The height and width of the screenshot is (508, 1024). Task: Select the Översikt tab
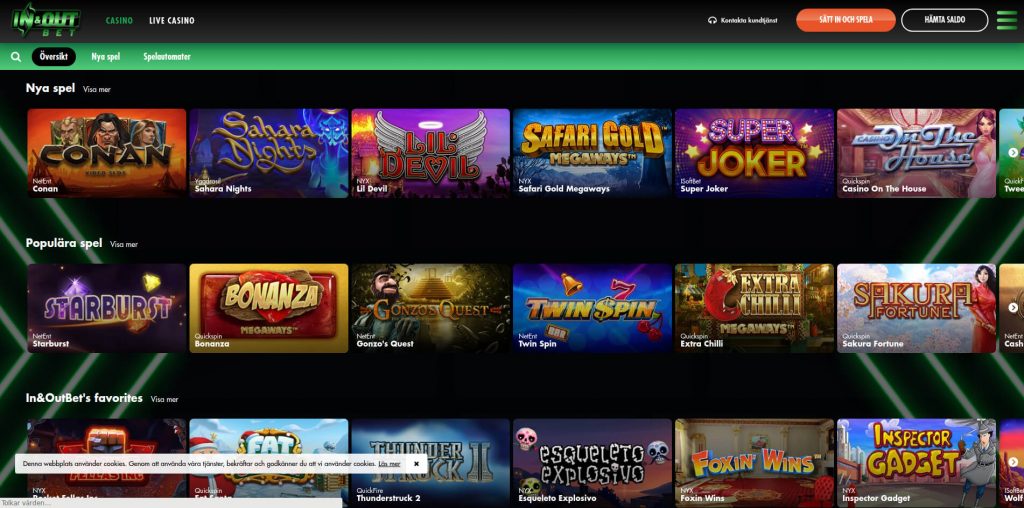(54, 57)
